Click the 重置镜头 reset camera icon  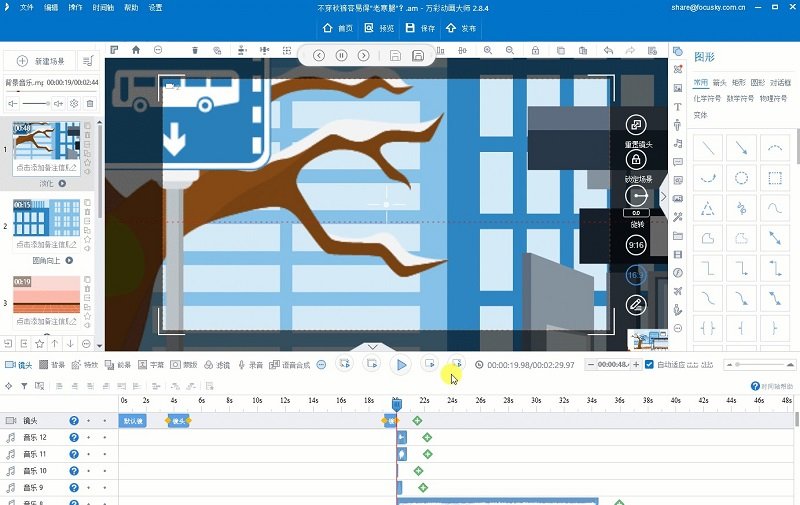[635, 125]
